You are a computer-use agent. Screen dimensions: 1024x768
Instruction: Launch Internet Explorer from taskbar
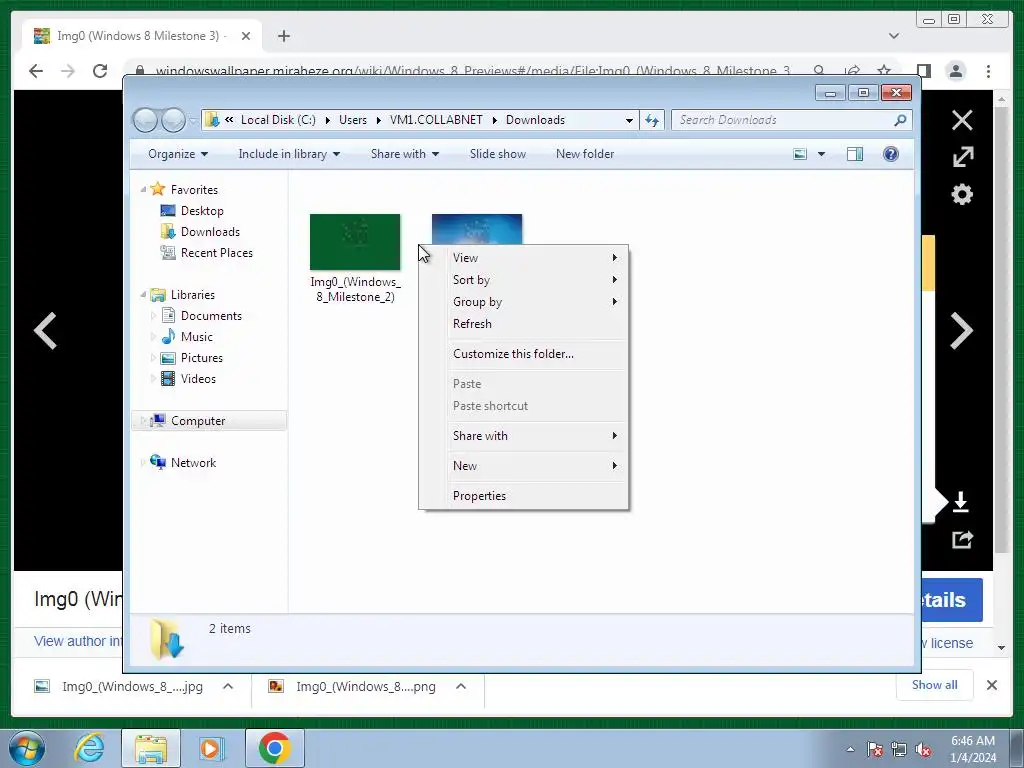[x=89, y=748]
